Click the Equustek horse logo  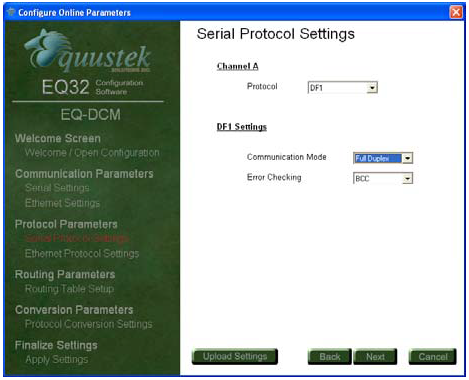coord(87,51)
